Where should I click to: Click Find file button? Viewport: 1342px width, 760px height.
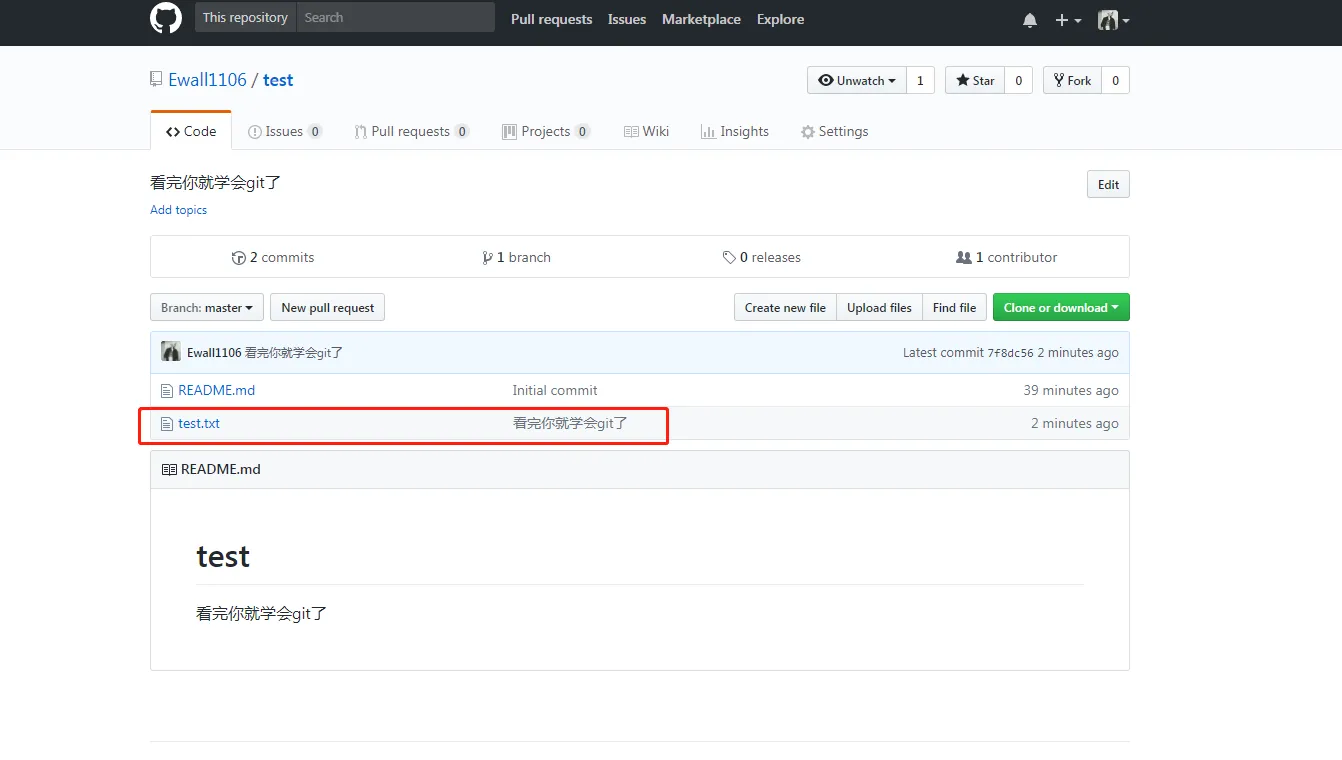954,307
